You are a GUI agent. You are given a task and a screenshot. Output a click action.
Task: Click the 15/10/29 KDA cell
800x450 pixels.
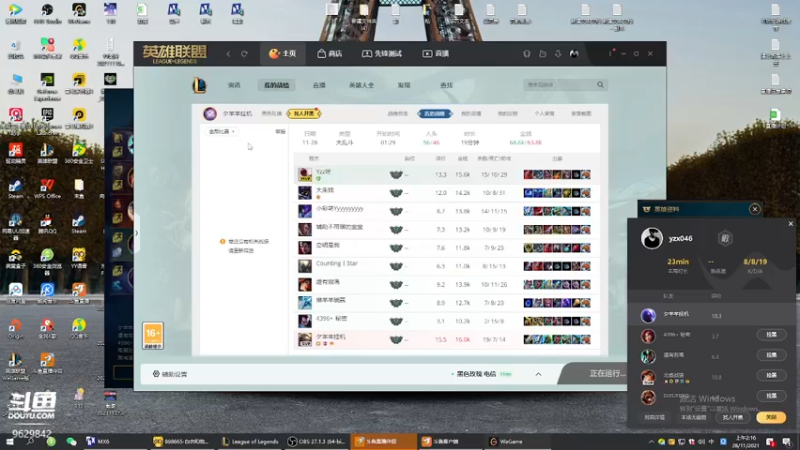coord(494,174)
